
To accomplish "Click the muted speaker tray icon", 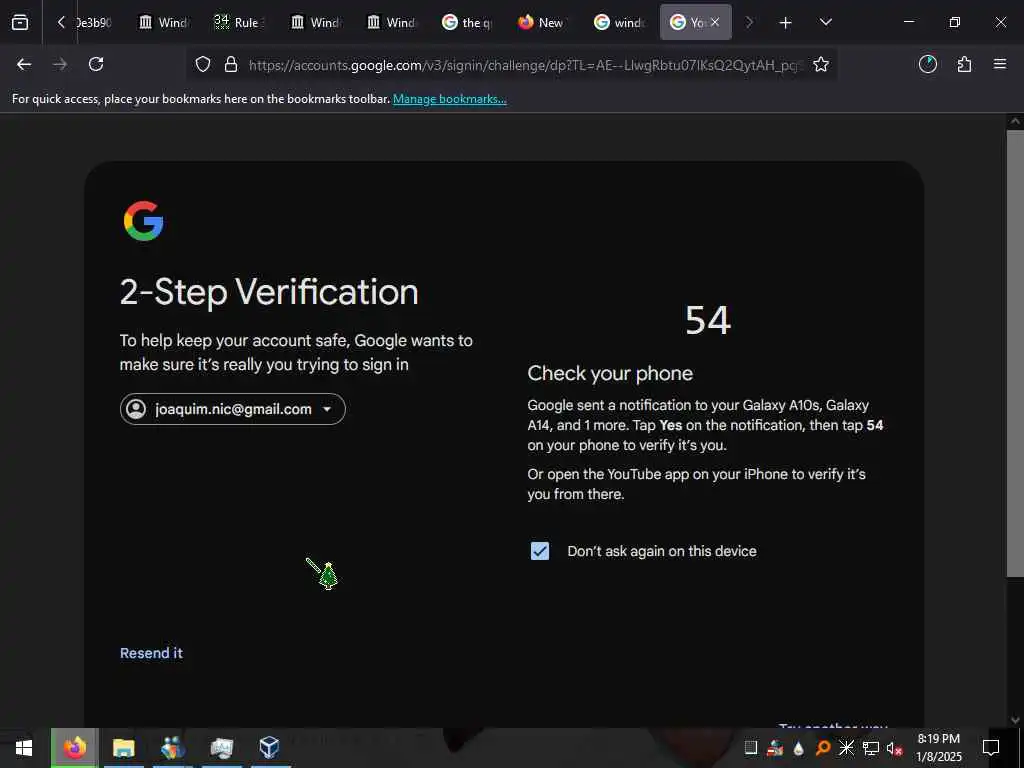I will click(x=894, y=748).
